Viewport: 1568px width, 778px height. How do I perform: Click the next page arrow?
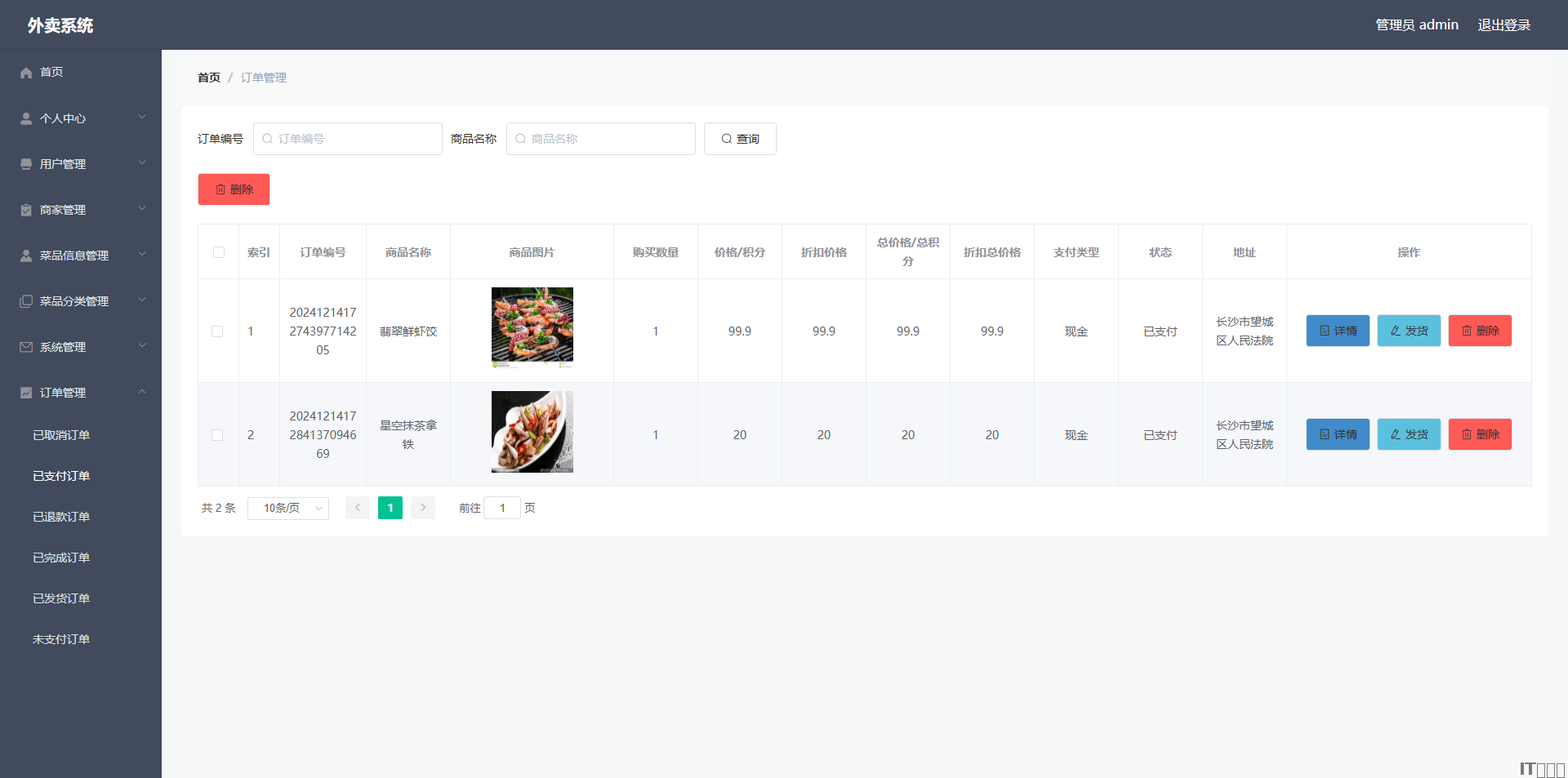423,508
